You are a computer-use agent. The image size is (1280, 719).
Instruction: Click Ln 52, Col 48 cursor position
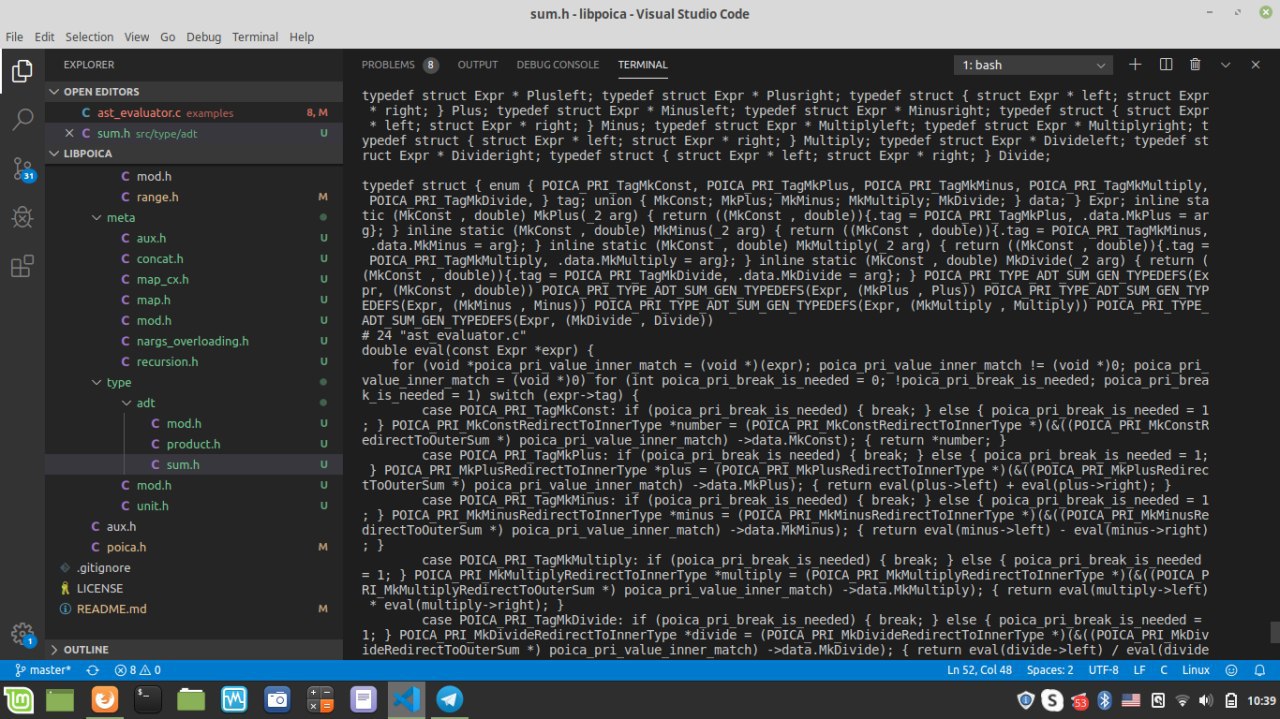pos(980,670)
